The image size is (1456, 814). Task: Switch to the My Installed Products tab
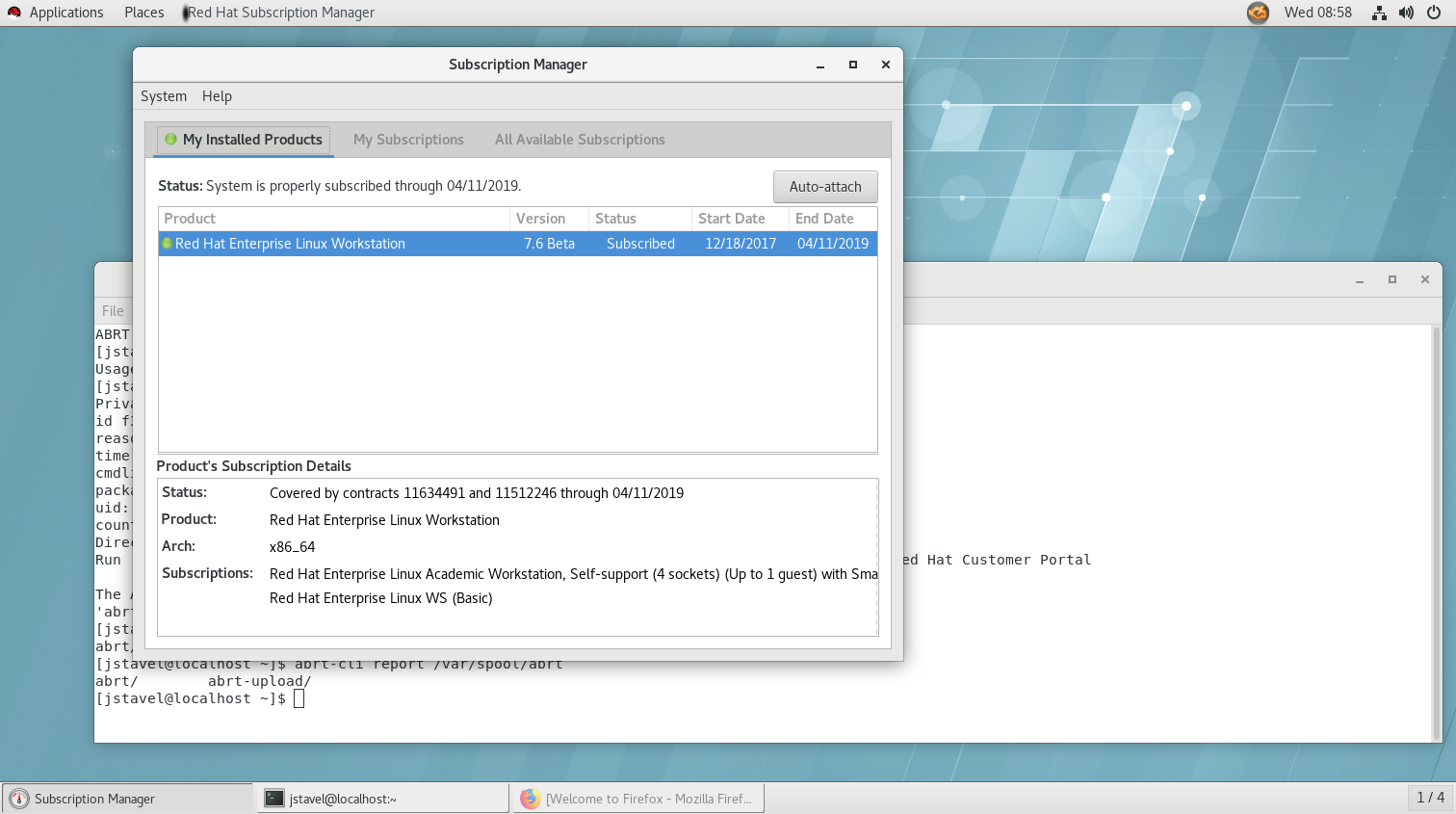point(245,140)
